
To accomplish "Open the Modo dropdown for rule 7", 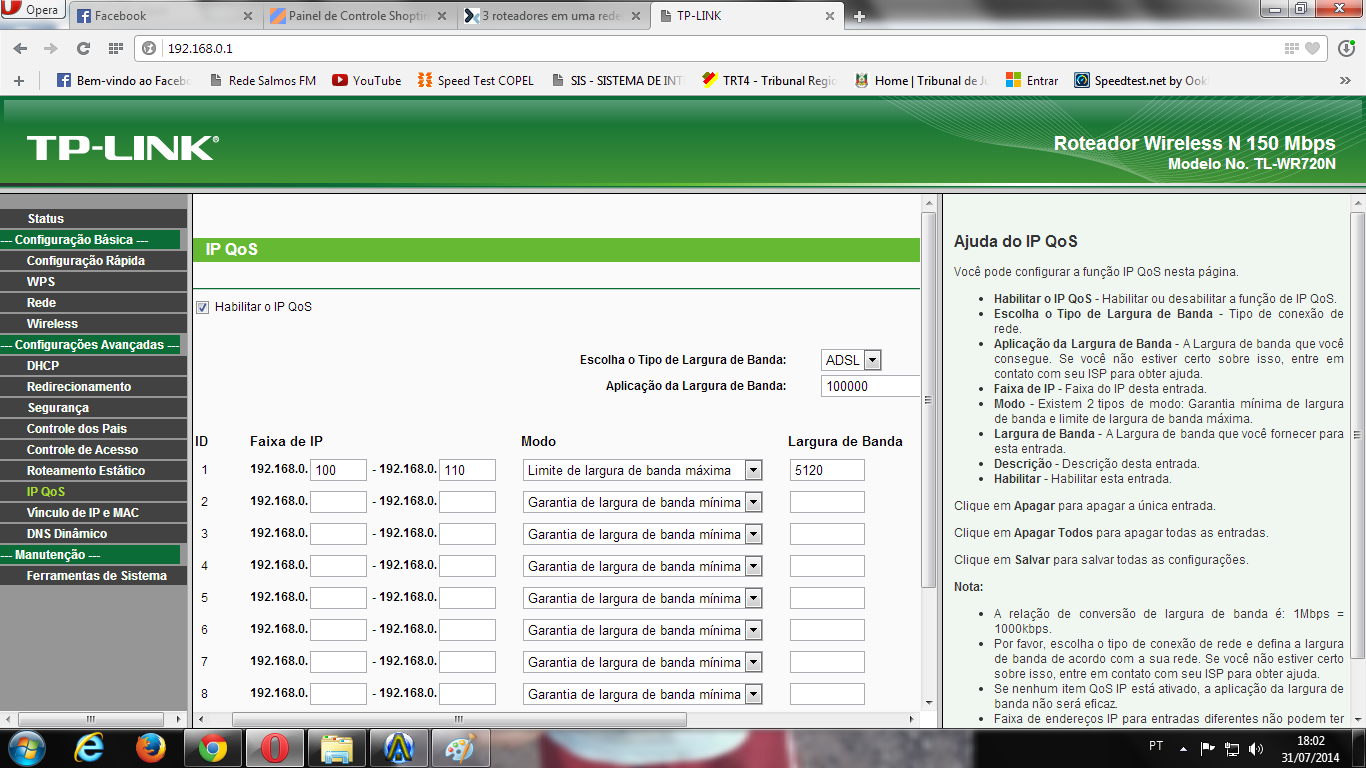I will pyautogui.click(x=642, y=662).
